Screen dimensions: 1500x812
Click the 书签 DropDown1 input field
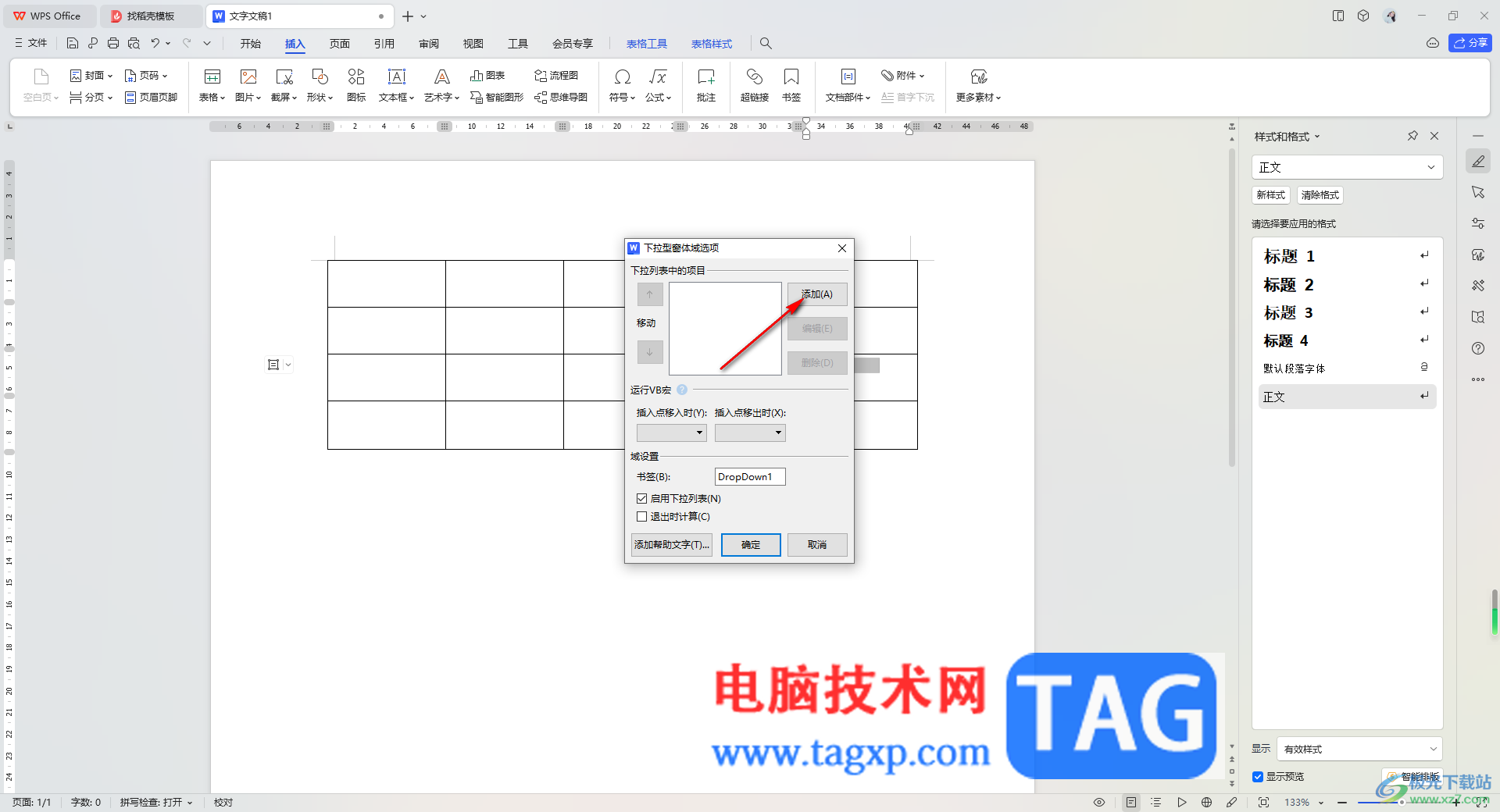pyautogui.click(x=750, y=476)
